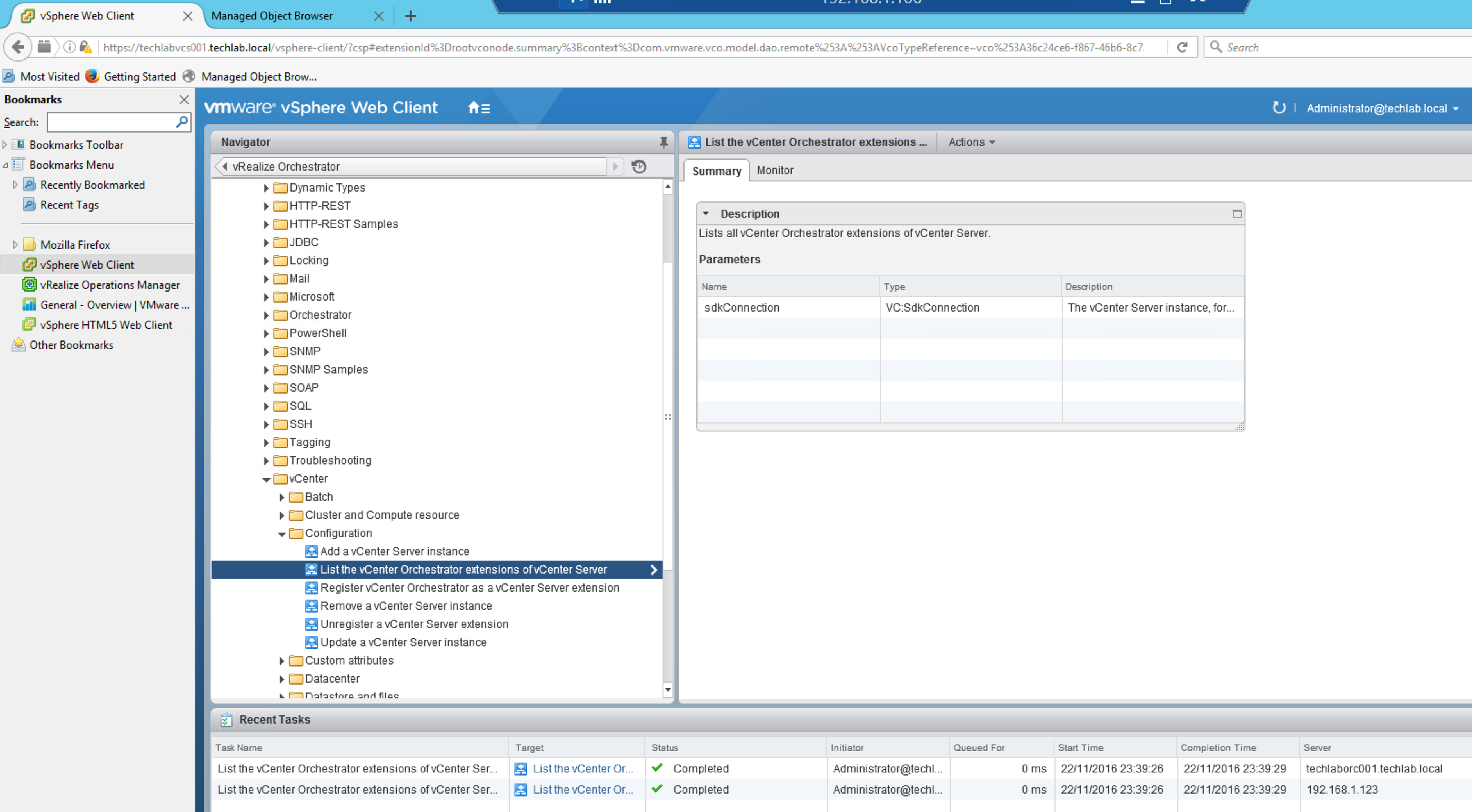Click the Navigator scrollbar up arrow
This screenshot has width=1472, height=812.
pyautogui.click(x=668, y=187)
